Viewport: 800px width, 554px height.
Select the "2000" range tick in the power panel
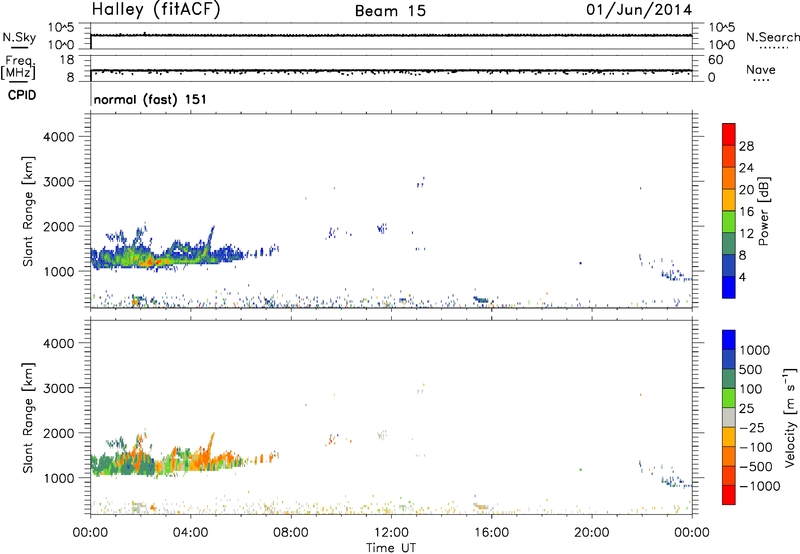[x=59, y=226]
